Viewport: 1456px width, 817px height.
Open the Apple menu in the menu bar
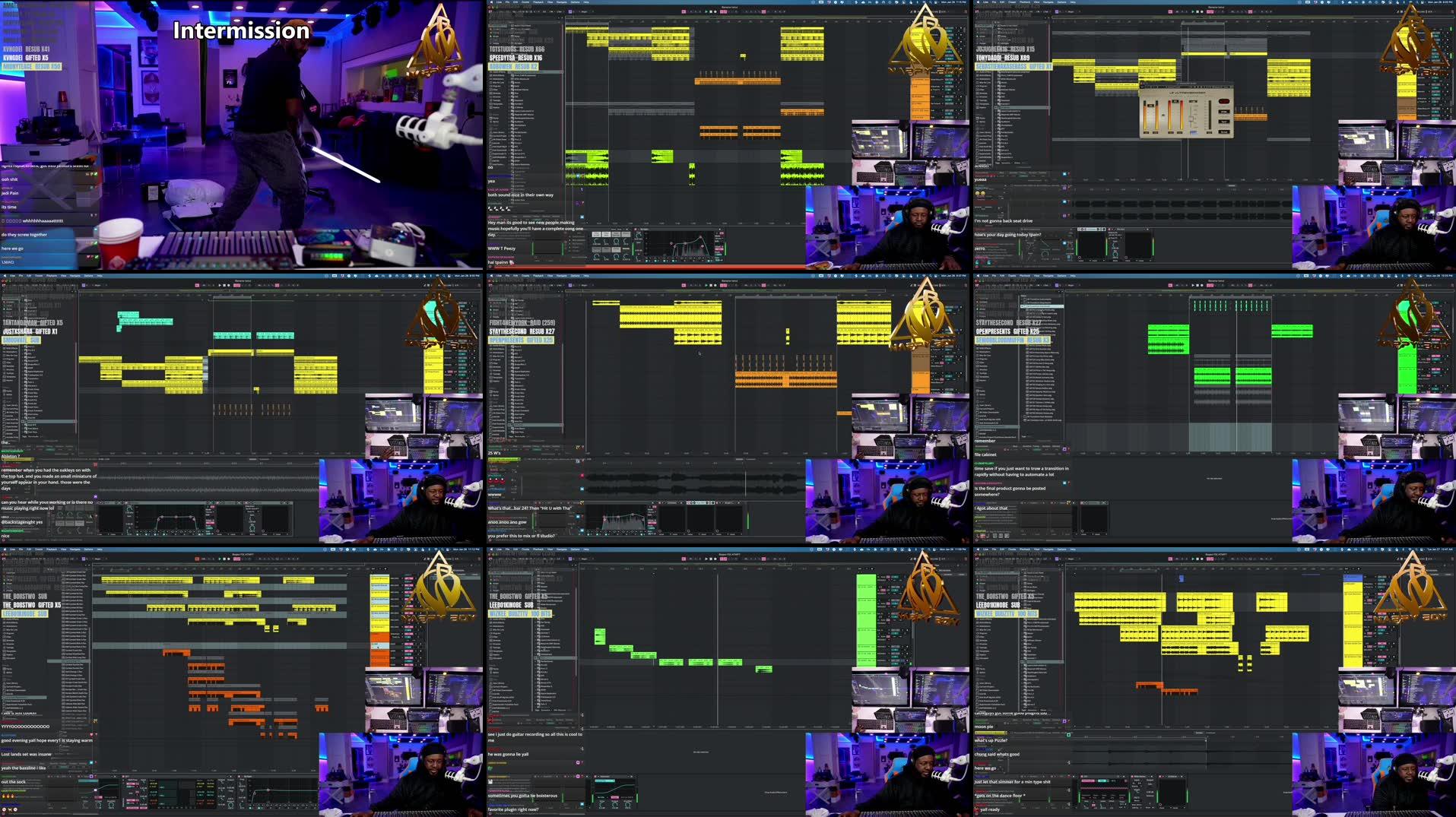point(491,2)
